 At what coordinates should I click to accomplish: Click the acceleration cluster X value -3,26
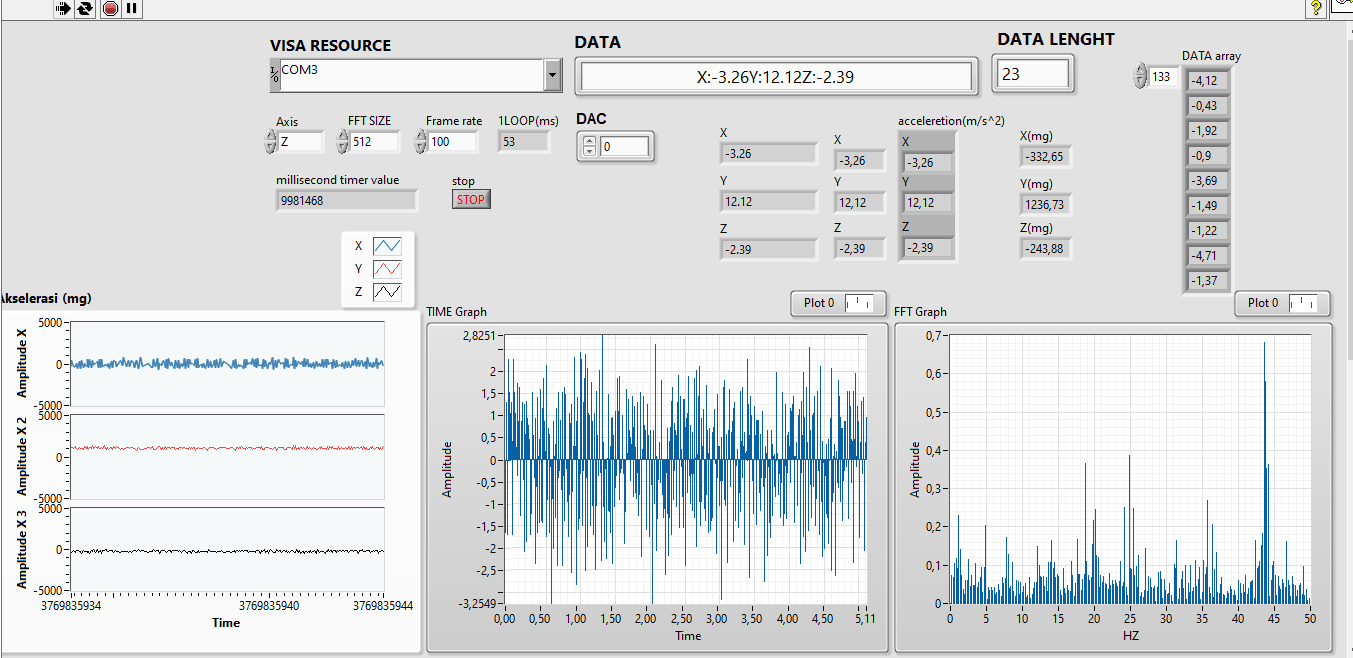point(927,163)
